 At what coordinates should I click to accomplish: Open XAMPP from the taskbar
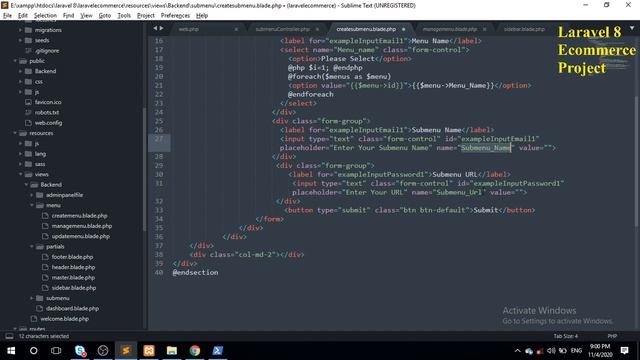point(149,351)
